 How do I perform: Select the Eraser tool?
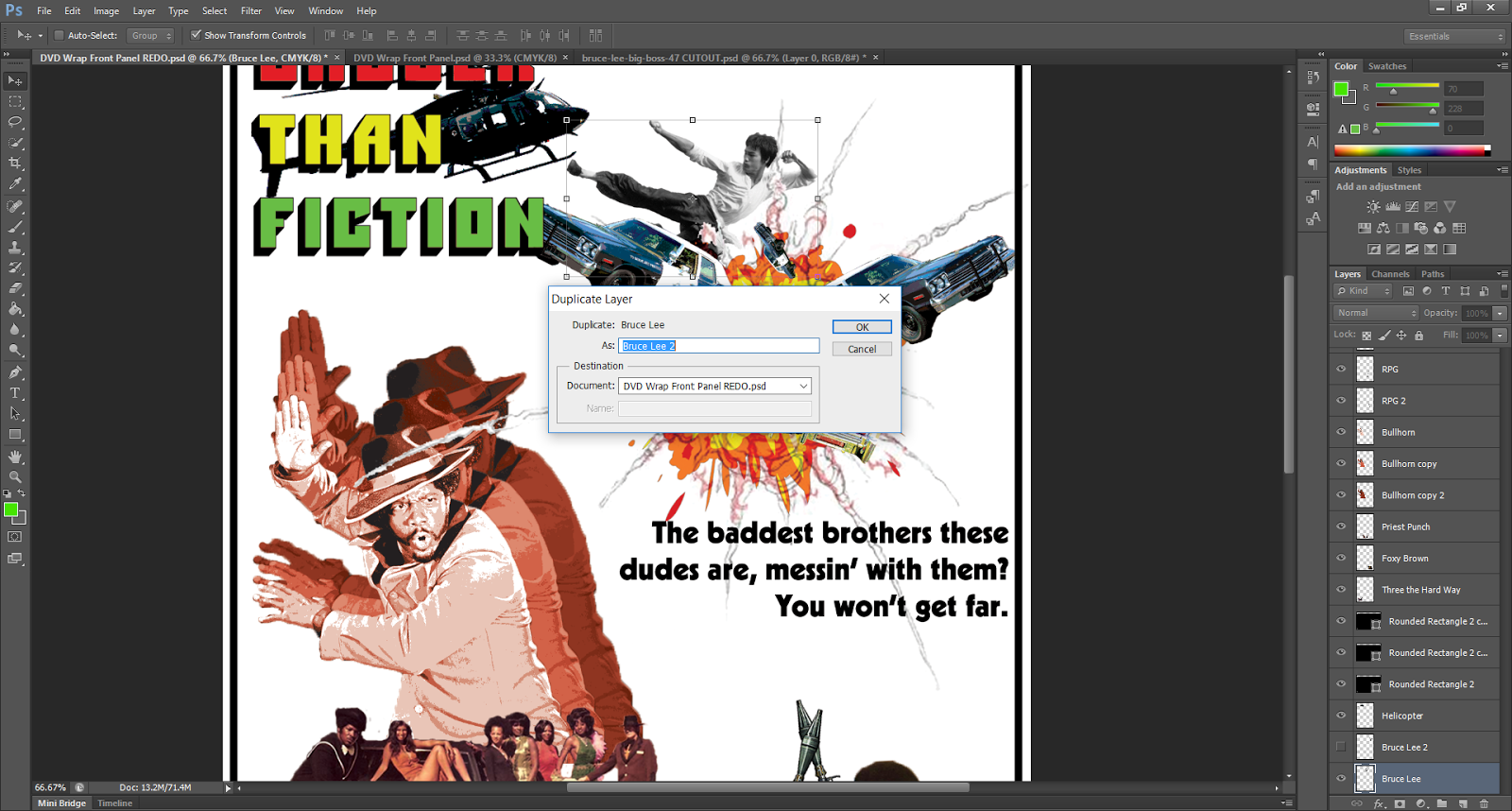15,289
